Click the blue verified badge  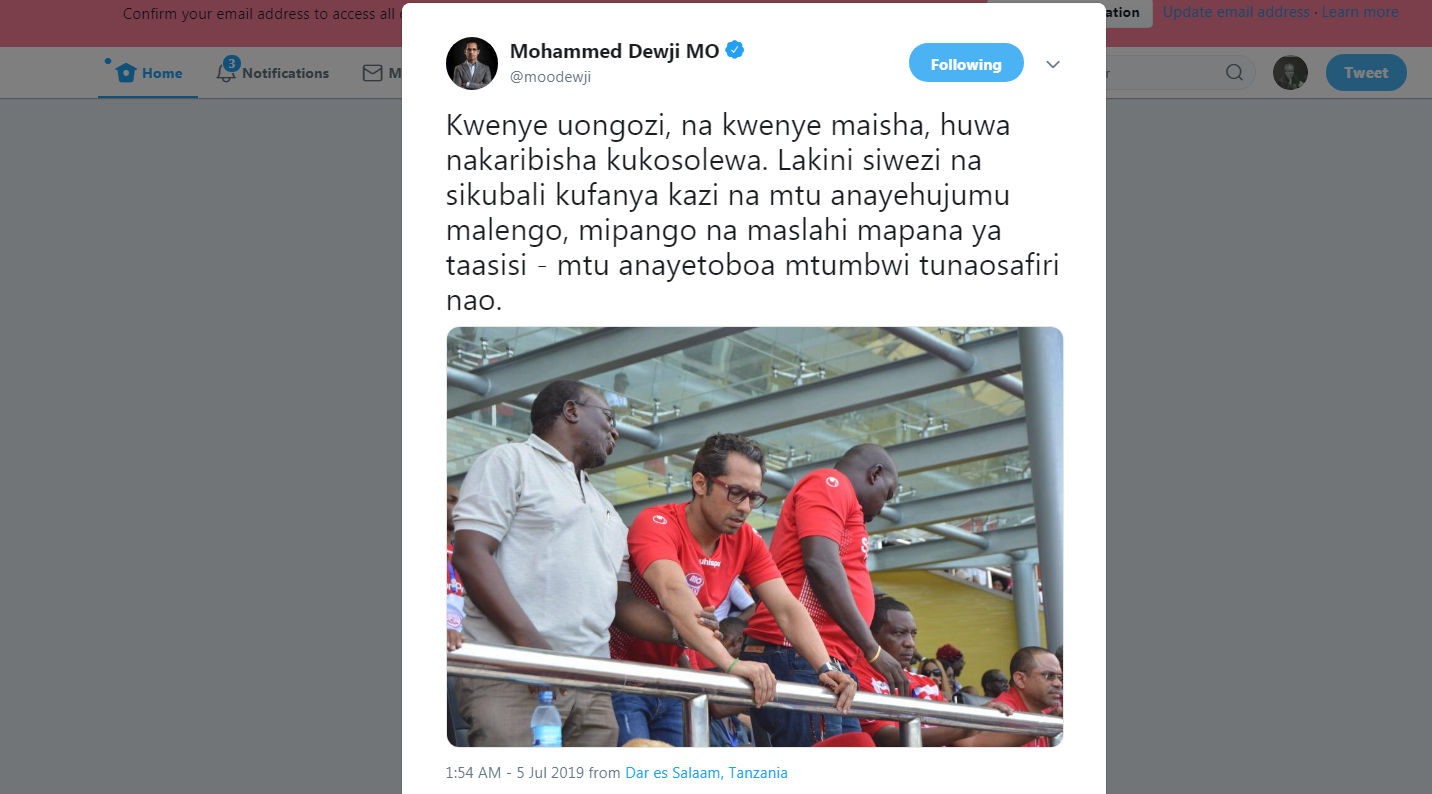[x=735, y=50]
